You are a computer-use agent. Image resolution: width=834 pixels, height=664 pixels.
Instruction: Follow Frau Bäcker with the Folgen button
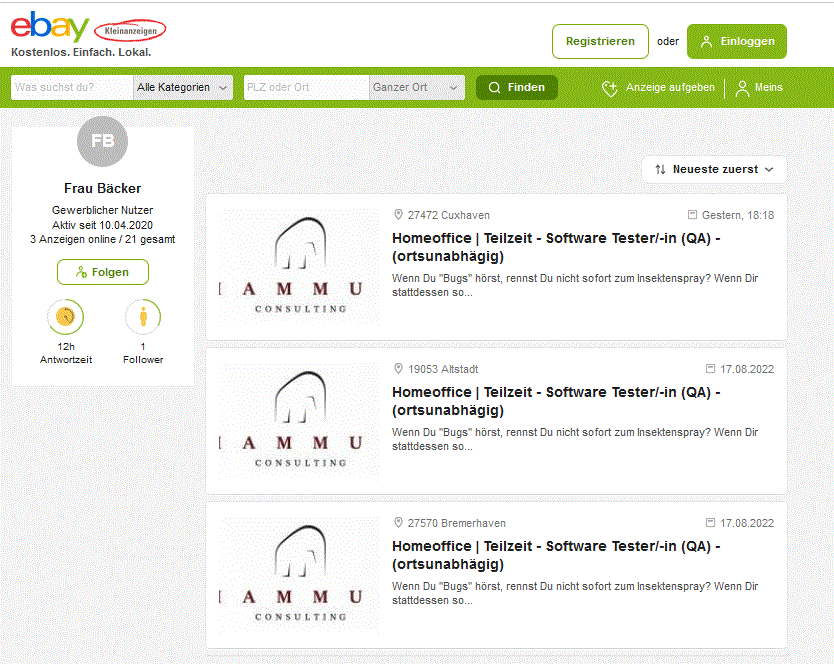pyautogui.click(x=103, y=272)
